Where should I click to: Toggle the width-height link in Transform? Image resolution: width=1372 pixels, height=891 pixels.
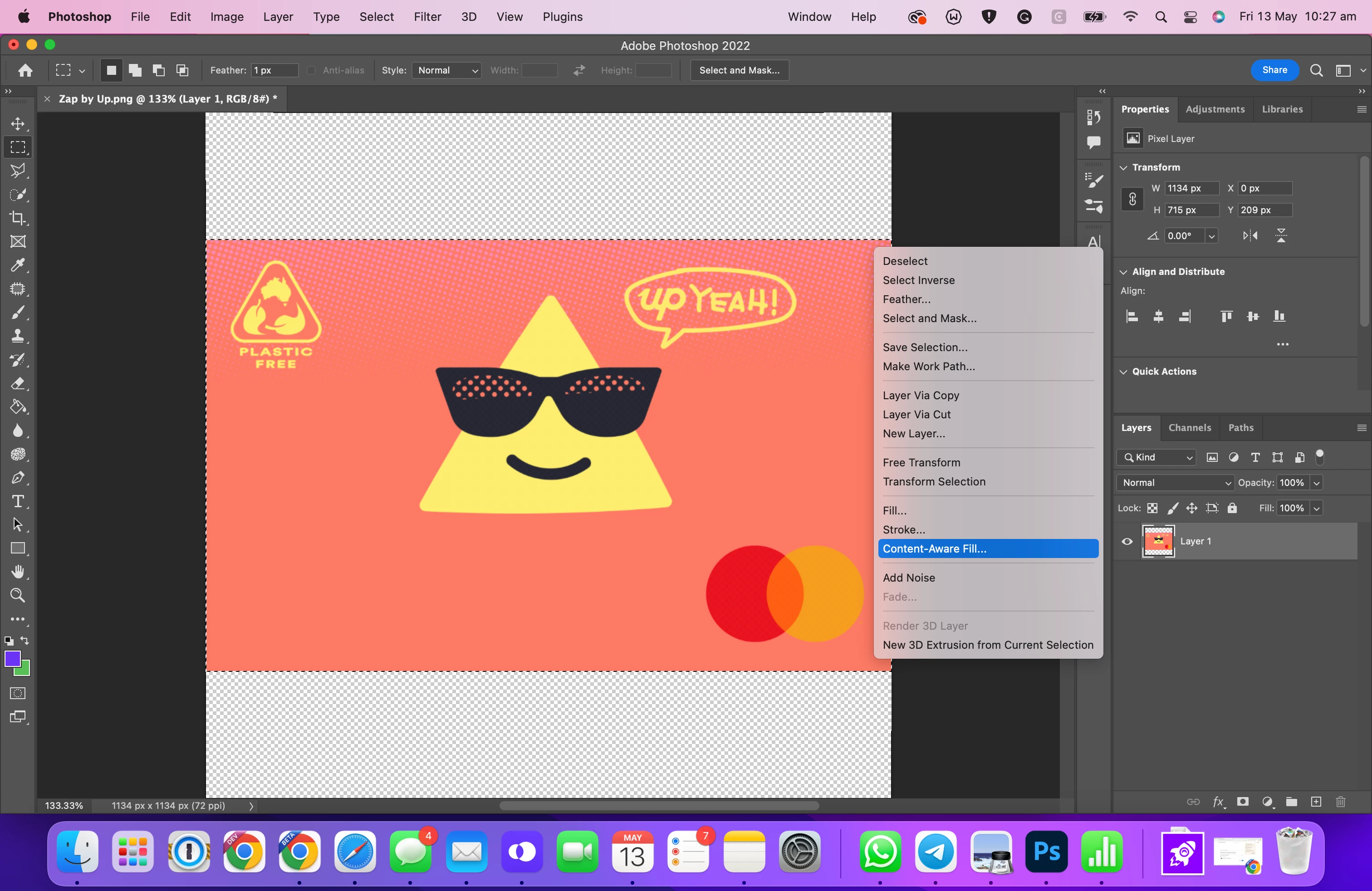[x=1132, y=200]
